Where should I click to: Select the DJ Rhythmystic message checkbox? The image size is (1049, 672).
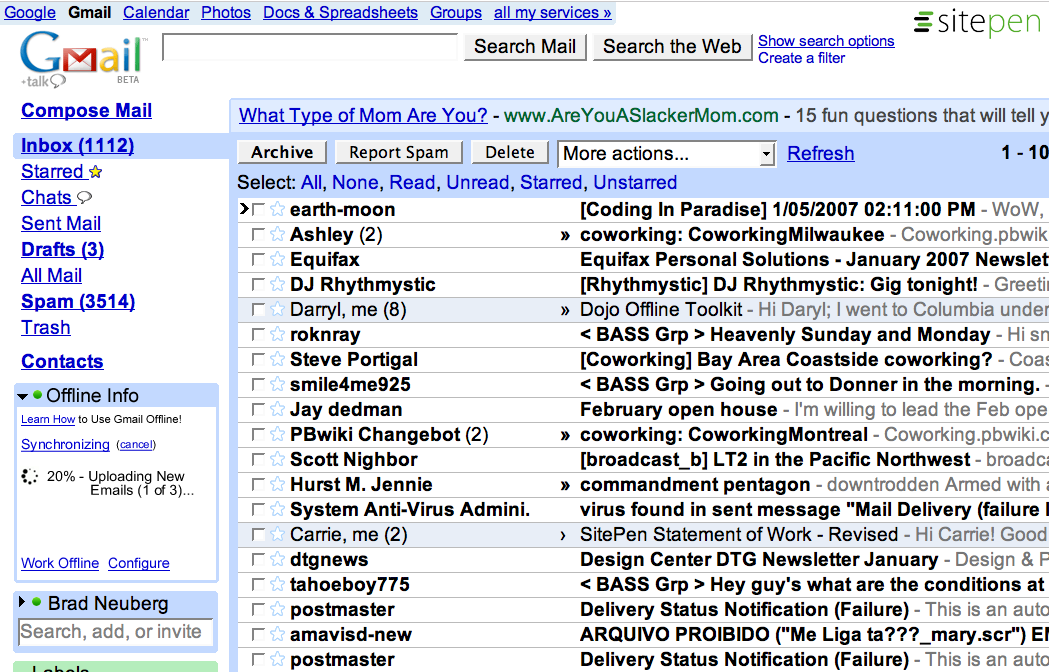[x=258, y=284]
